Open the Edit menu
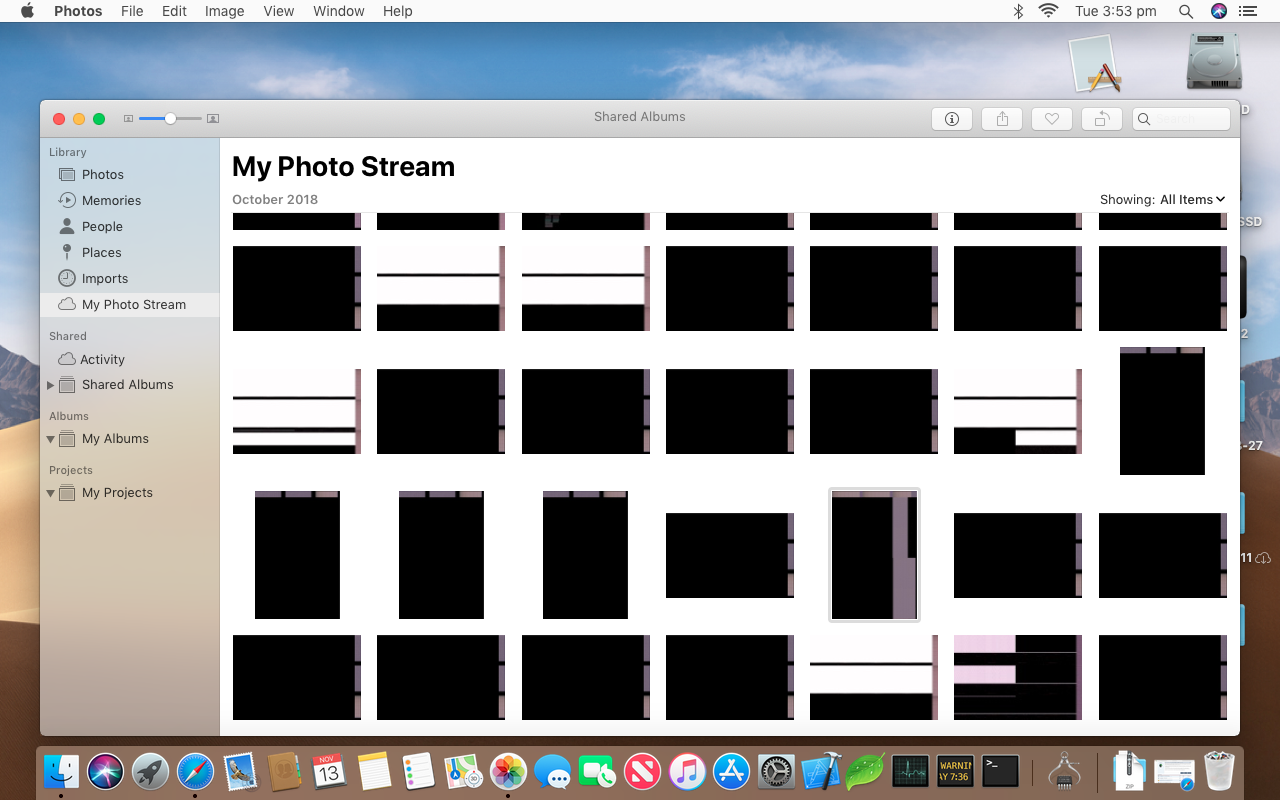 click(x=174, y=11)
